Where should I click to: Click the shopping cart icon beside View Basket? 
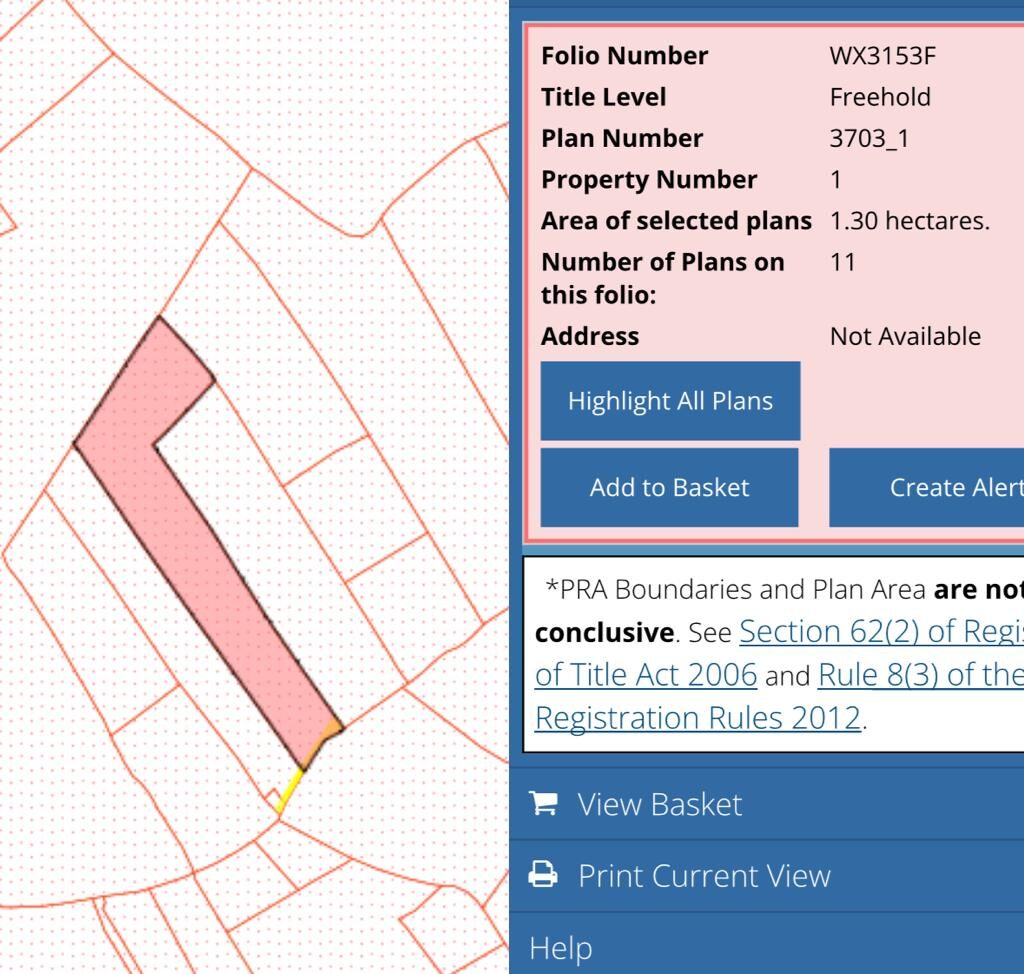[544, 803]
